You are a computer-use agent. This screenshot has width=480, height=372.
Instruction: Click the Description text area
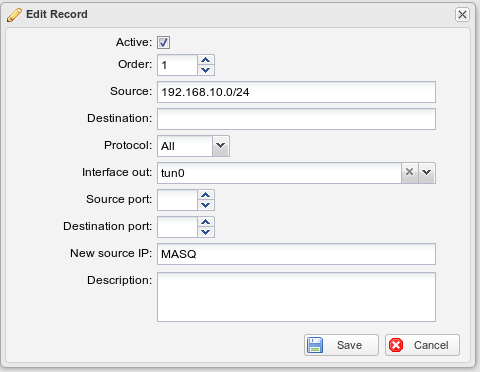tap(296, 297)
